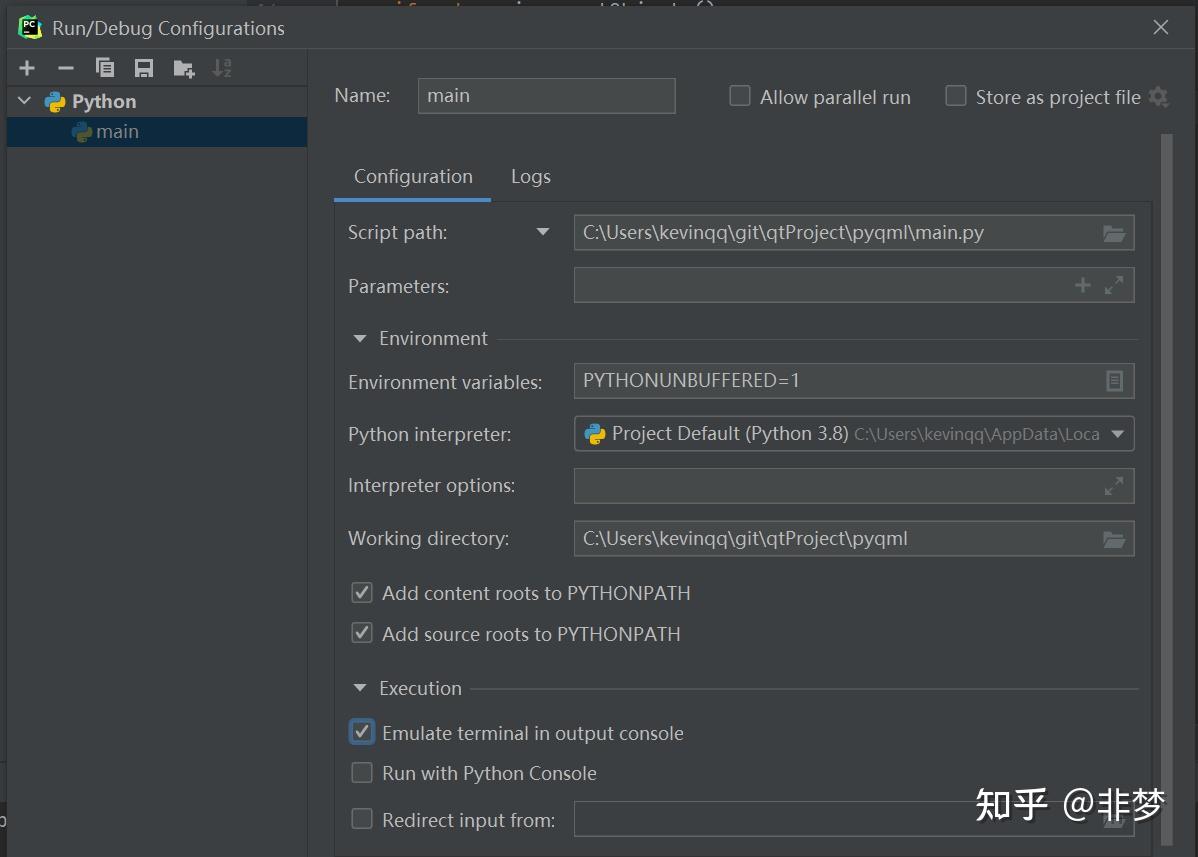Browse for the Script path file

coord(1114,232)
